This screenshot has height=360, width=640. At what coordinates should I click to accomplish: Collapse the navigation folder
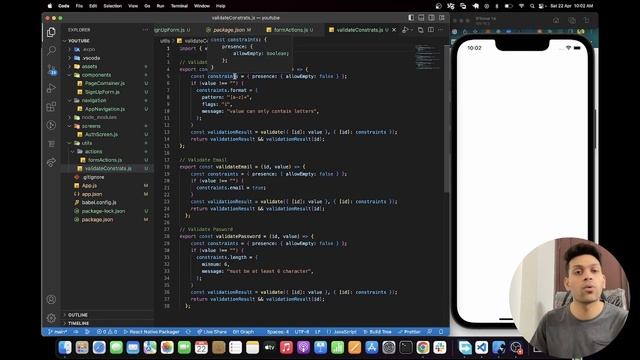pyautogui.click(x=93, y=100)
